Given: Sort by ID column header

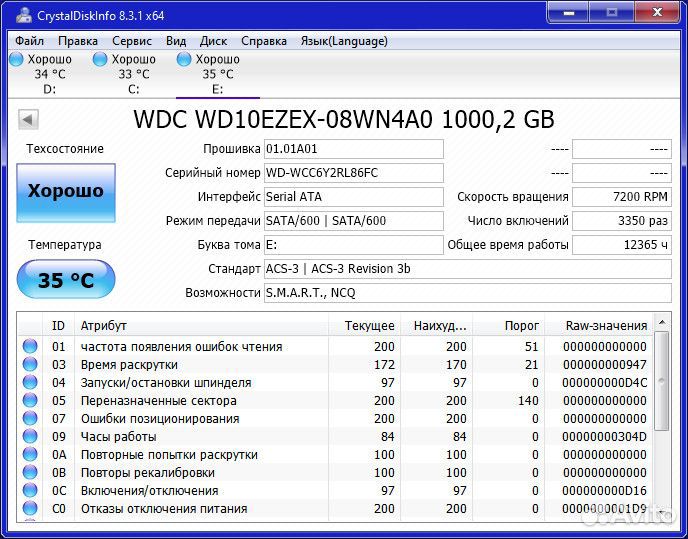Looking at the screenshot, I should tap(58, 326).
